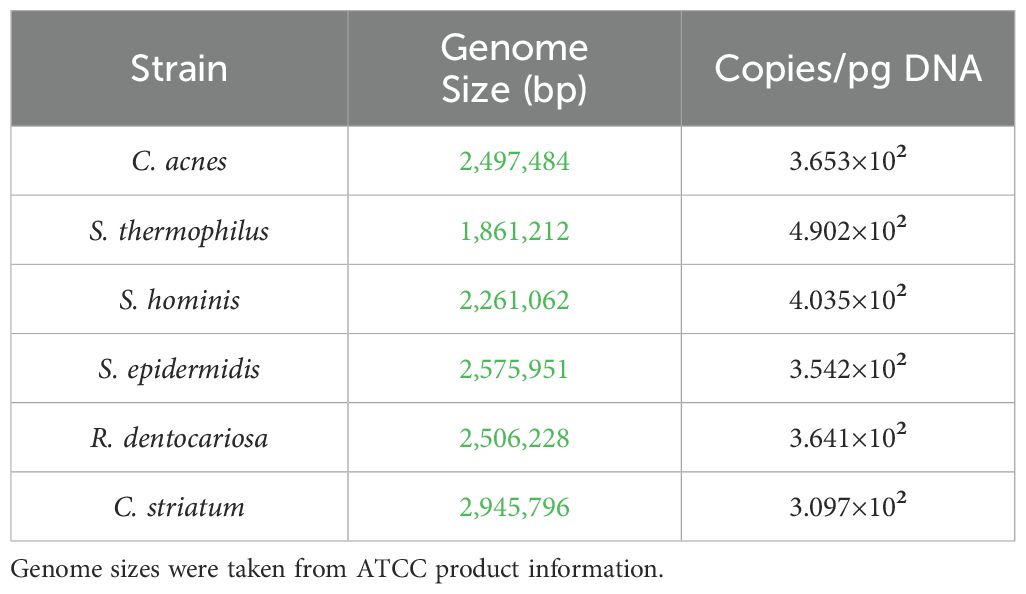Select the S. thermophilus strain cell
This screenshot has height=594, width=1026.
click(179, 230)
